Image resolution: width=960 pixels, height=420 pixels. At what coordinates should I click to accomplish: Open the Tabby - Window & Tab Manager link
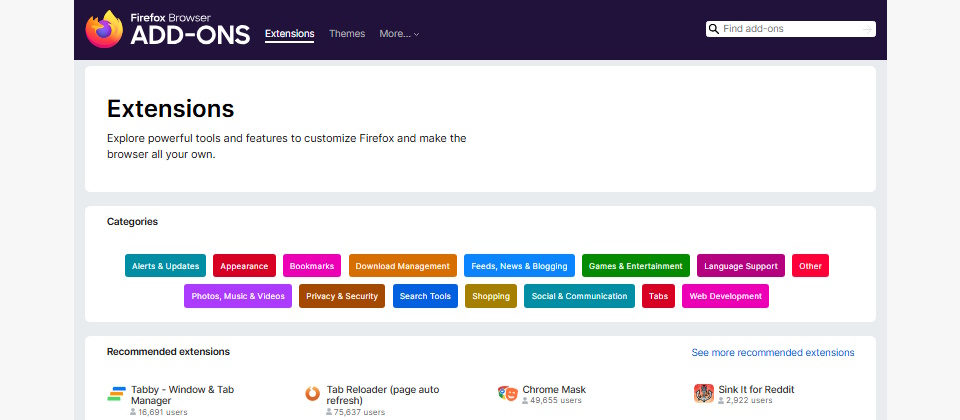183,390
